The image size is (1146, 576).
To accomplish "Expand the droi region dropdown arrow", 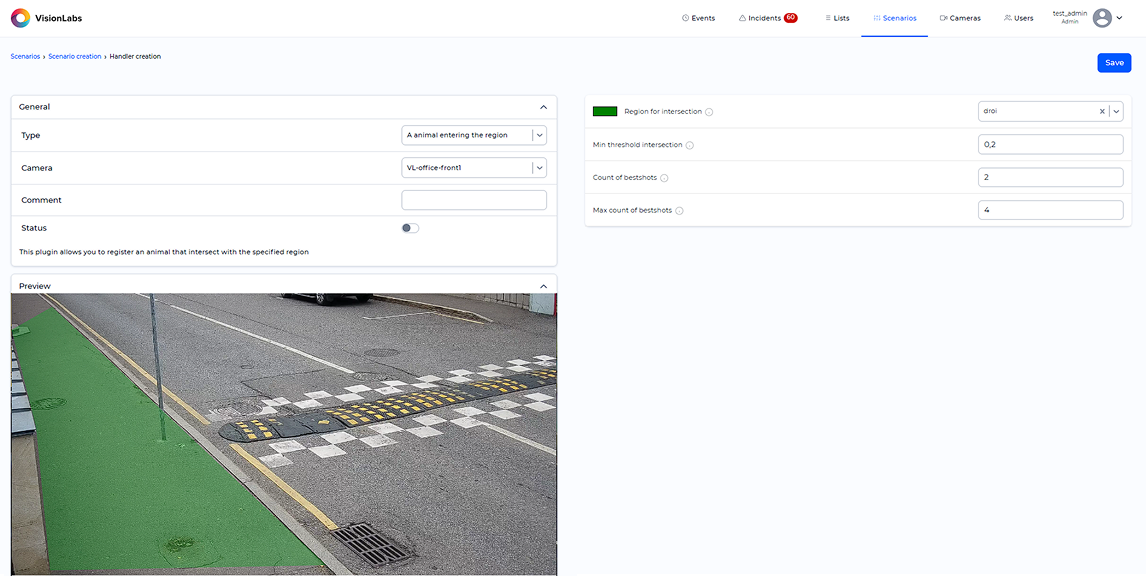I will coord(1116,112).
